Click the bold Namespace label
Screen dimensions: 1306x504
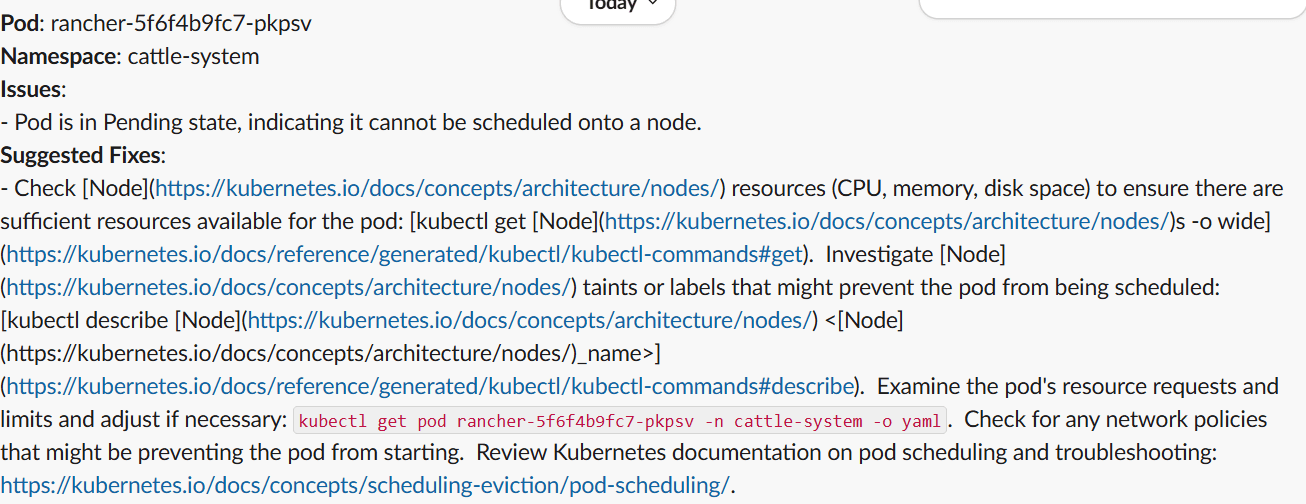click(59, 56)
